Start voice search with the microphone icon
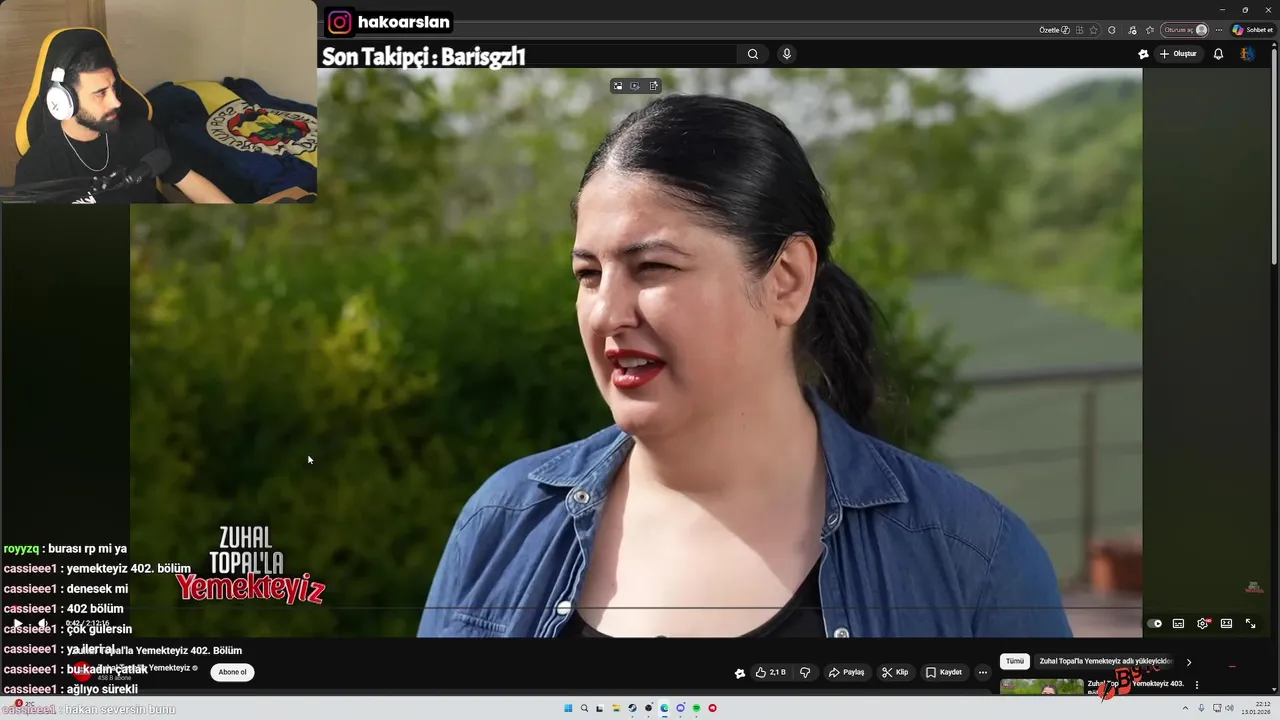This screenshot has height=720, width=1280. click(787, 54)
